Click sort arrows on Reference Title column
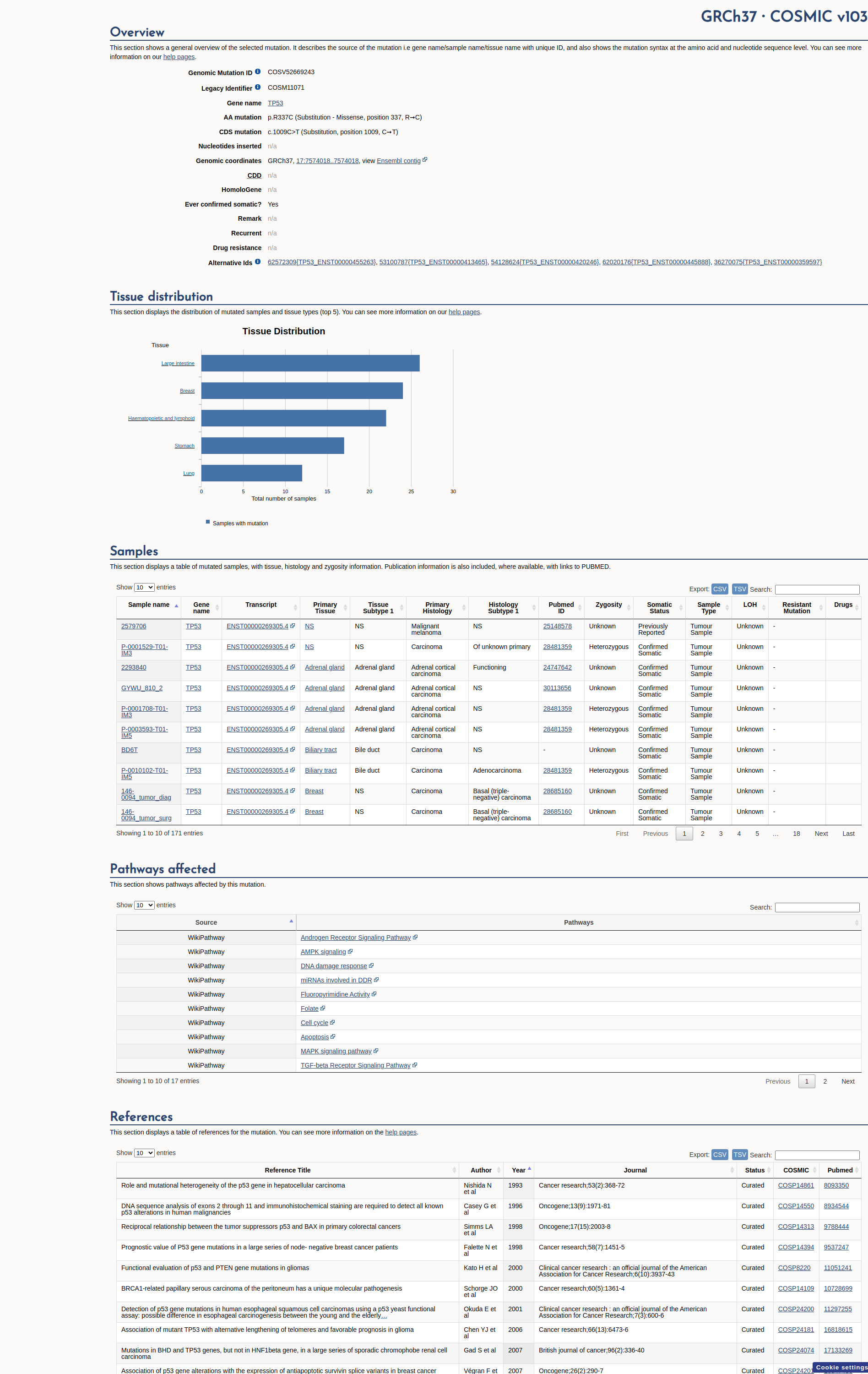 (x=455, y=1170)
